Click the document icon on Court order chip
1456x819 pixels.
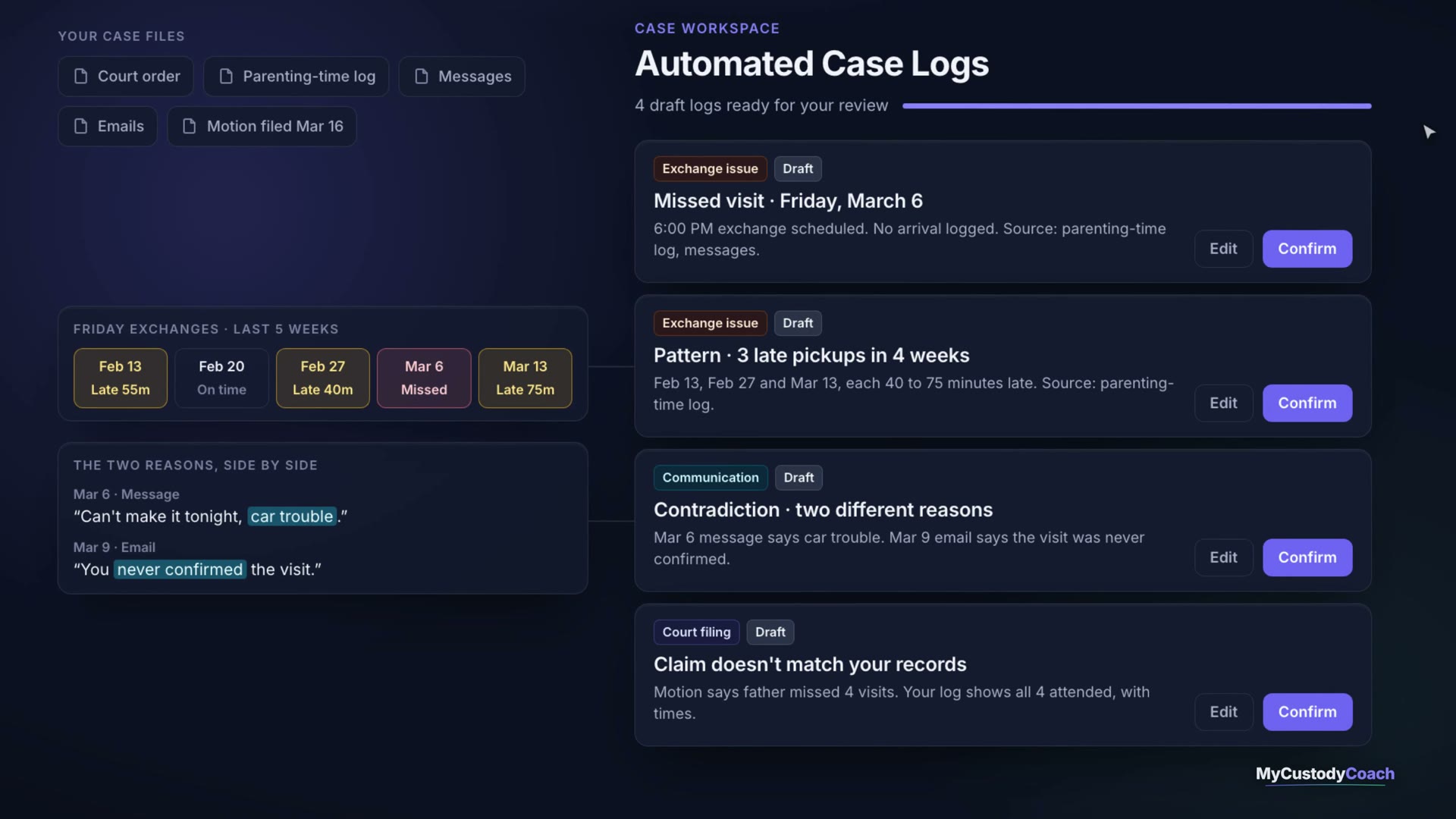(x=80, y=77)
